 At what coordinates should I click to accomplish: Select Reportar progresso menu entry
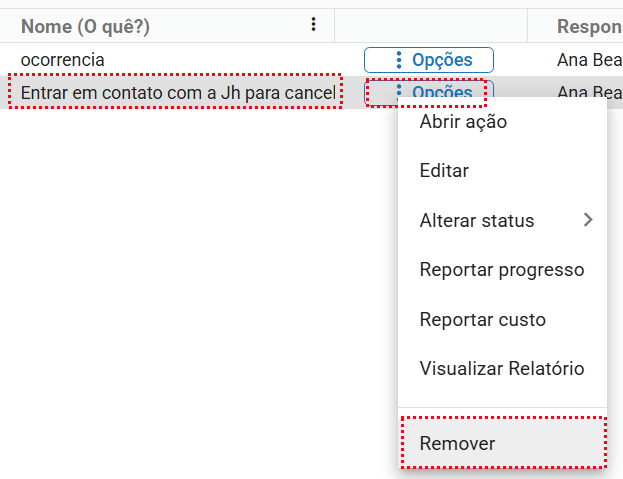pyautogui.click(x=501, y=270)
